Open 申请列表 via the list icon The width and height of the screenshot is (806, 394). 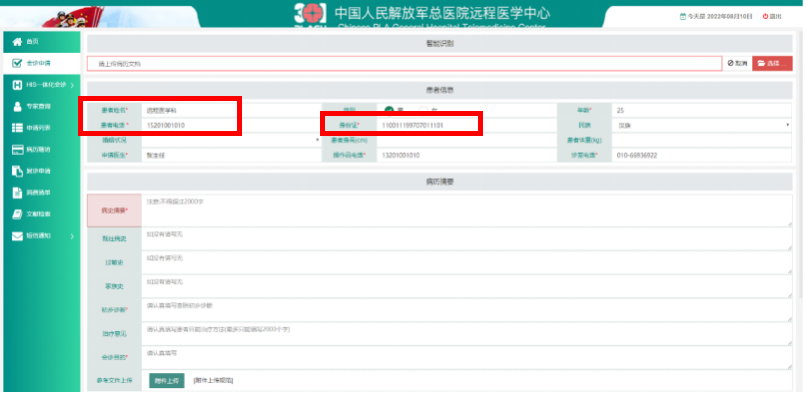17,128
